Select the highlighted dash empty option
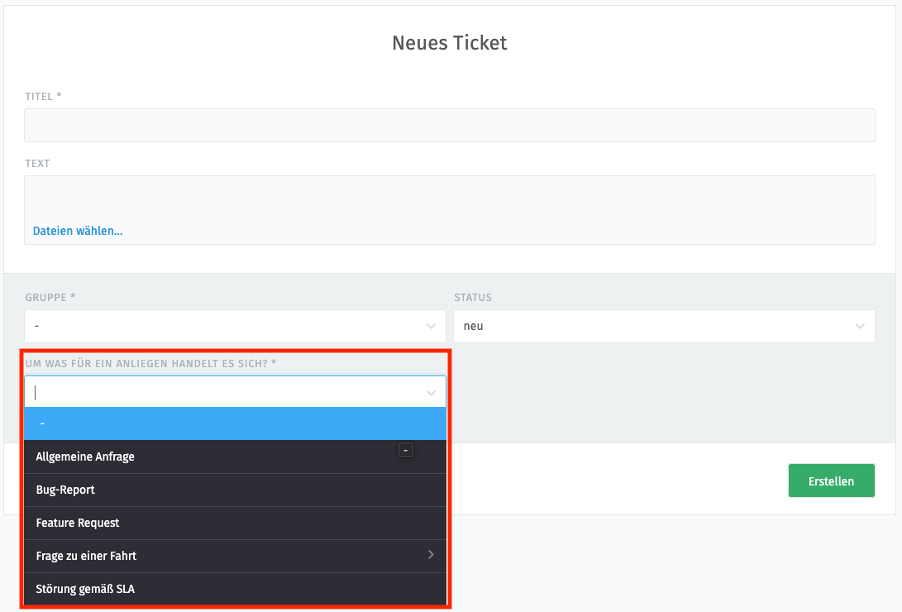This screenshot has height=612, width=902. pyautogui.click(x=234, y=424)
